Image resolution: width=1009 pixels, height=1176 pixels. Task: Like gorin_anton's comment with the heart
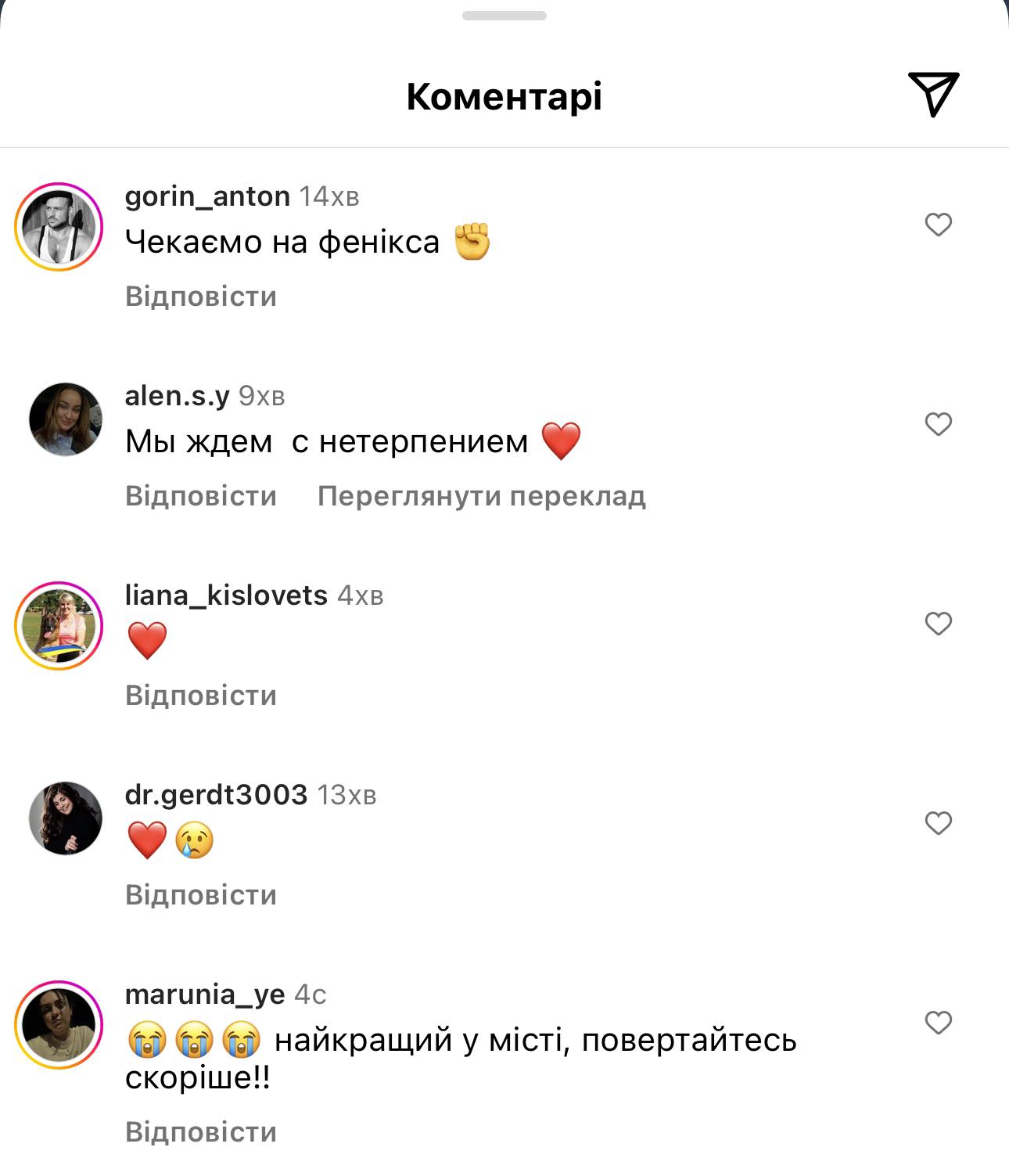pyautogui.click(x=938, y=225)
